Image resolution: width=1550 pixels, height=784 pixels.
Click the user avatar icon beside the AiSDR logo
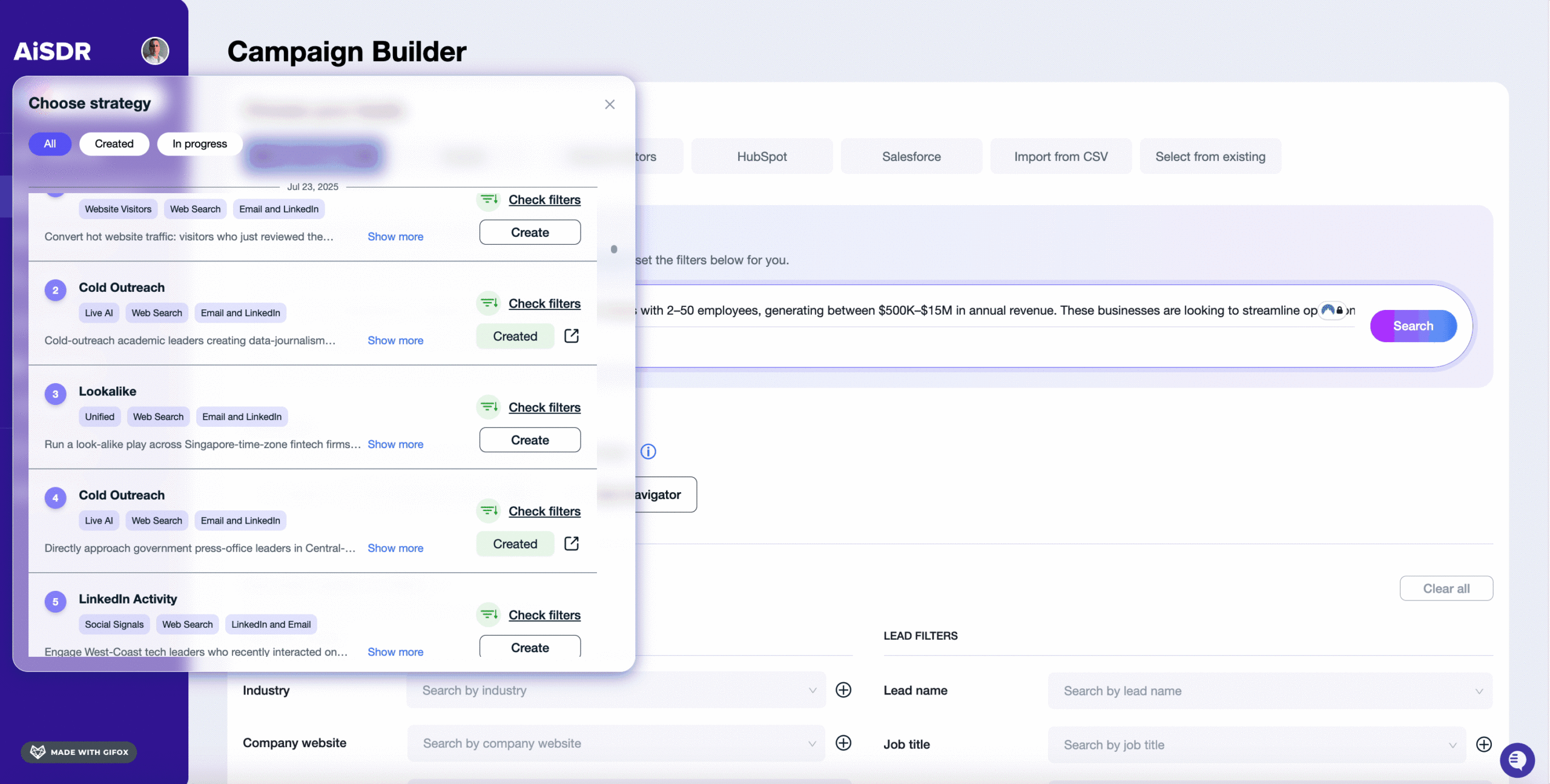coord(155,51)
